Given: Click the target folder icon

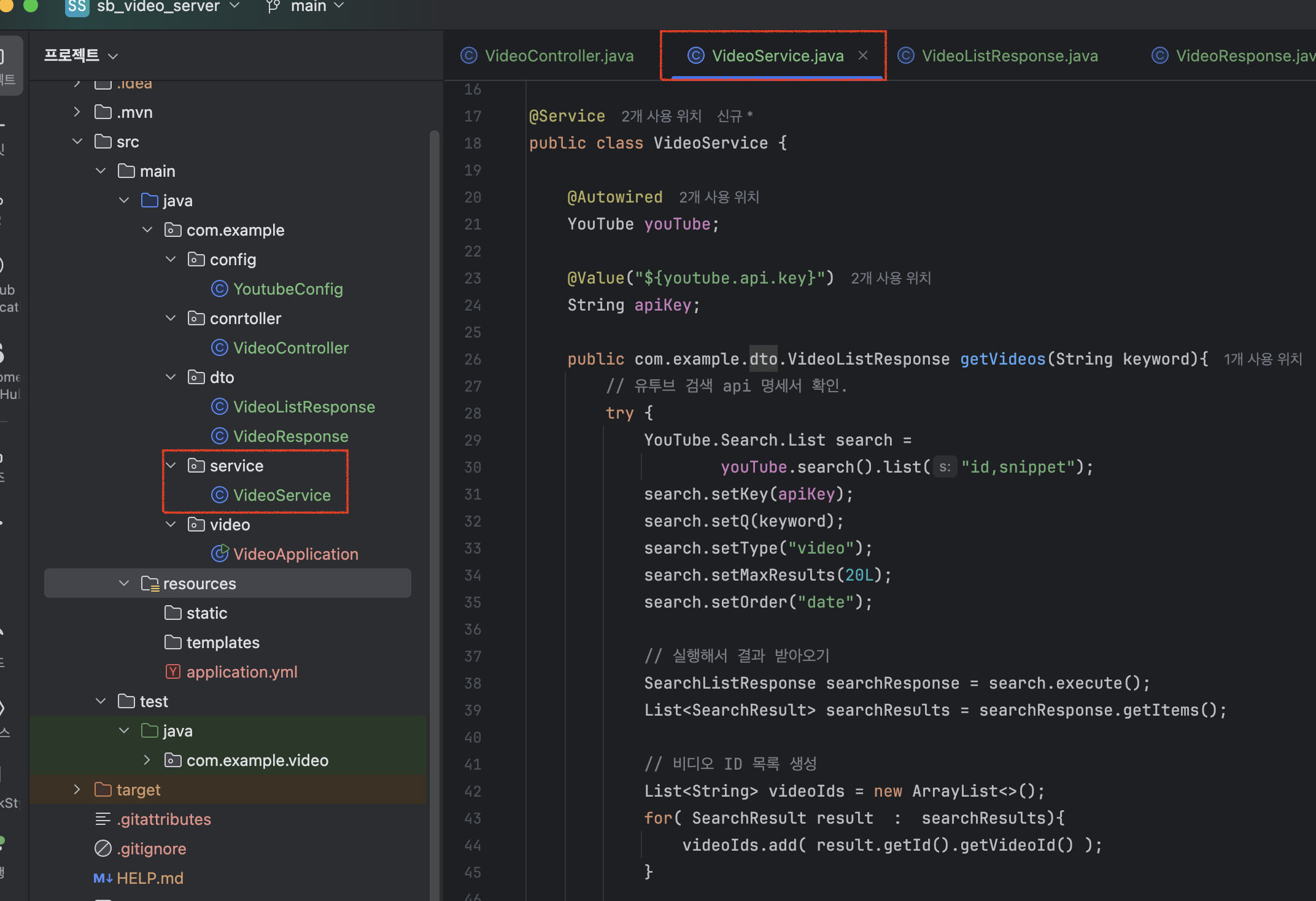Looking at the screenshot, I should pyautogui.click(x=103, y=789).
